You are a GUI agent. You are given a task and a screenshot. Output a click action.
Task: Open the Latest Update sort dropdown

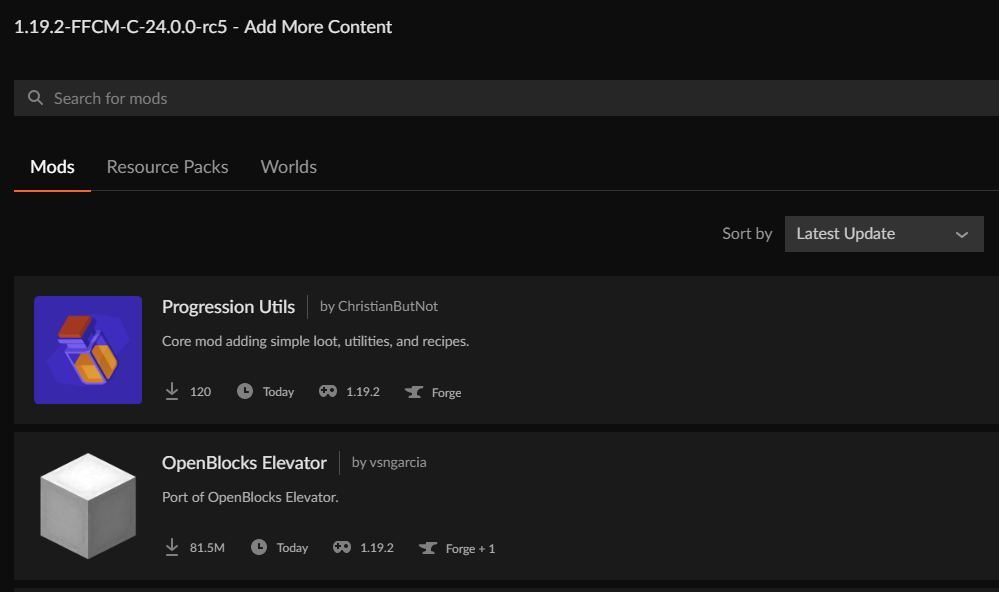click(x=883, y=234)
